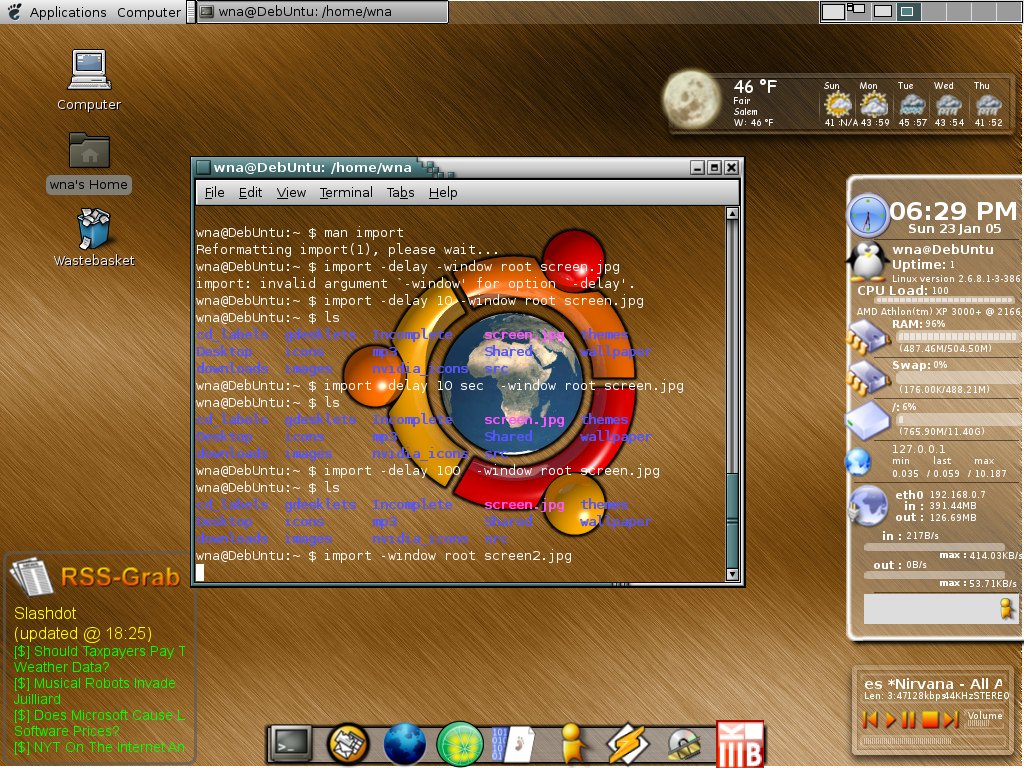The height and width of the screenshot is (768, 1024).
Task: Stop playback in the media player desklet
Action: (930, 720)
